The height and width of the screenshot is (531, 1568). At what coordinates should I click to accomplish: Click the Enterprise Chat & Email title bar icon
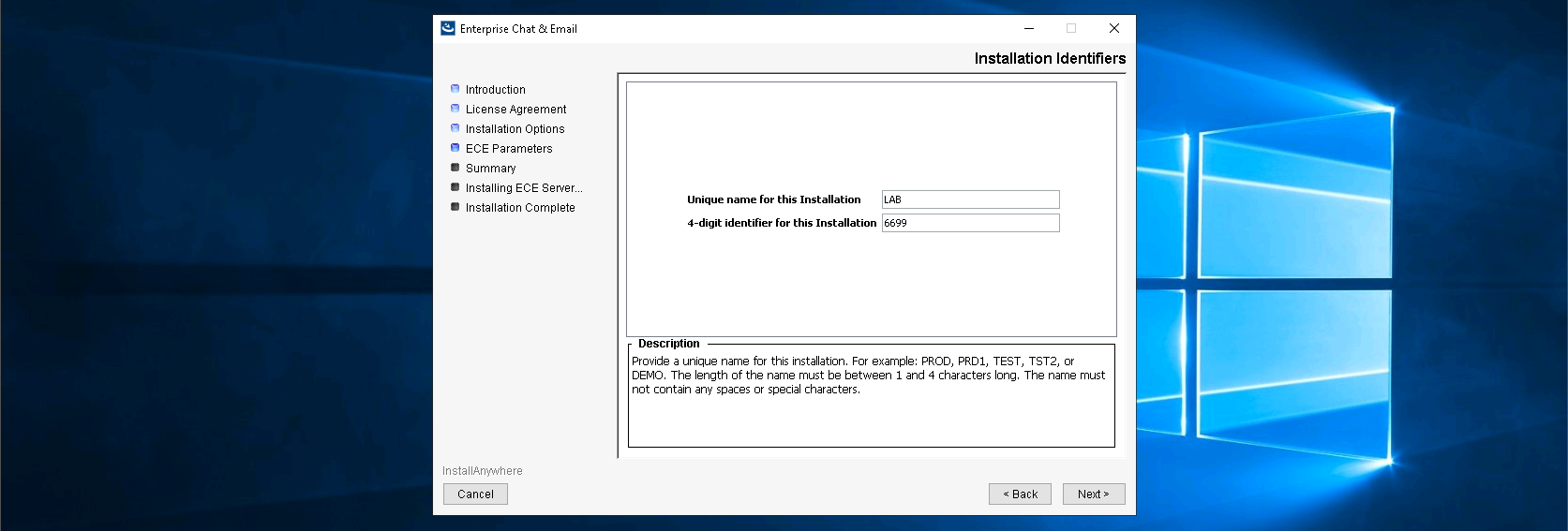448,28
